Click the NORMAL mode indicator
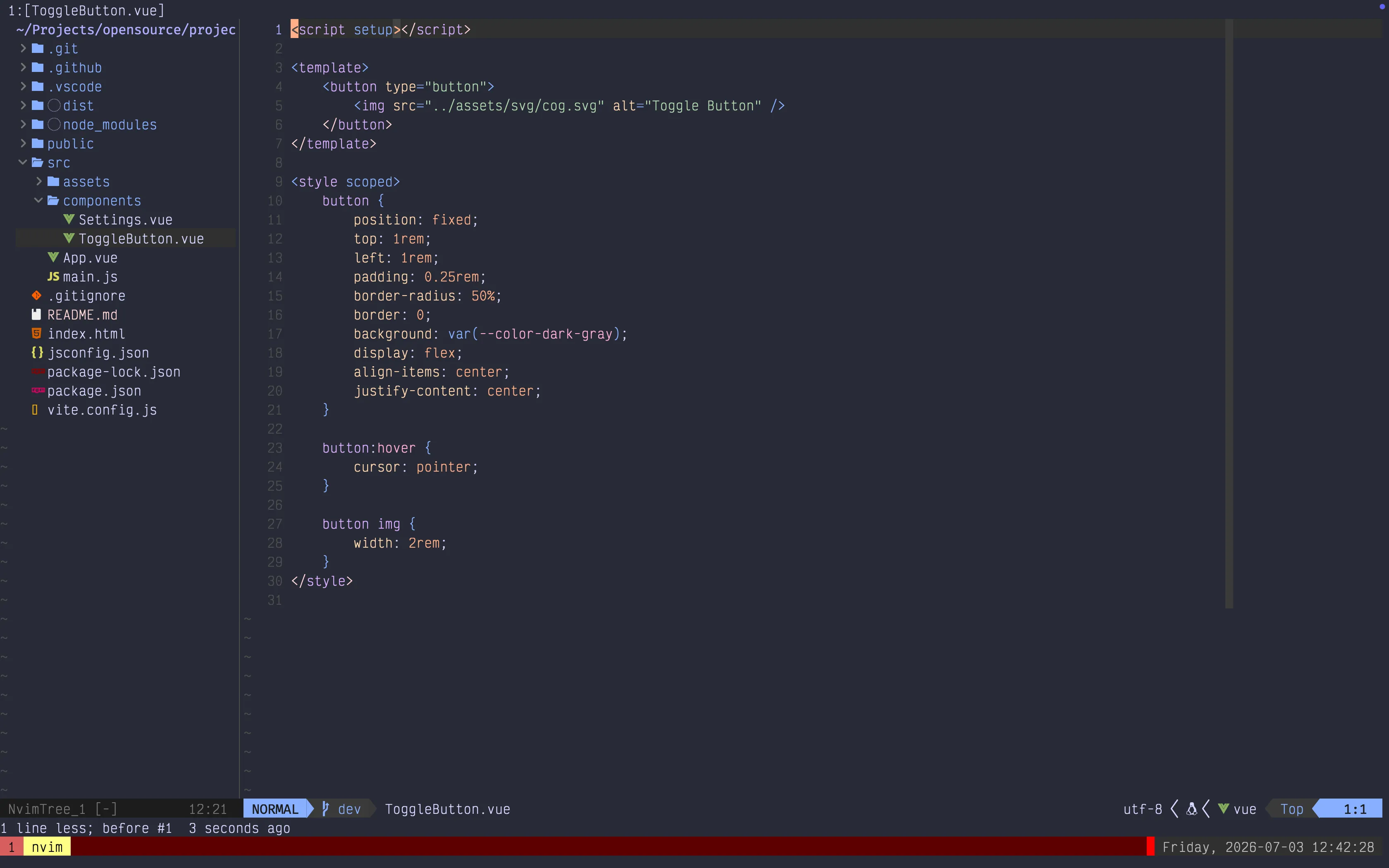This screenshot has width=1389, height=868. pos(275,809)
